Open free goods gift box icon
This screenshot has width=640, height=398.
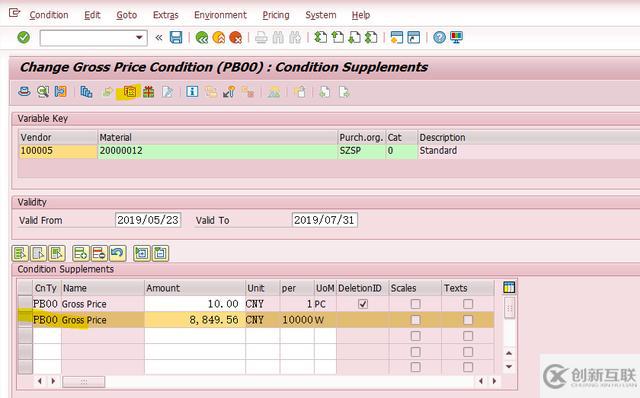(x=149, y=92)
